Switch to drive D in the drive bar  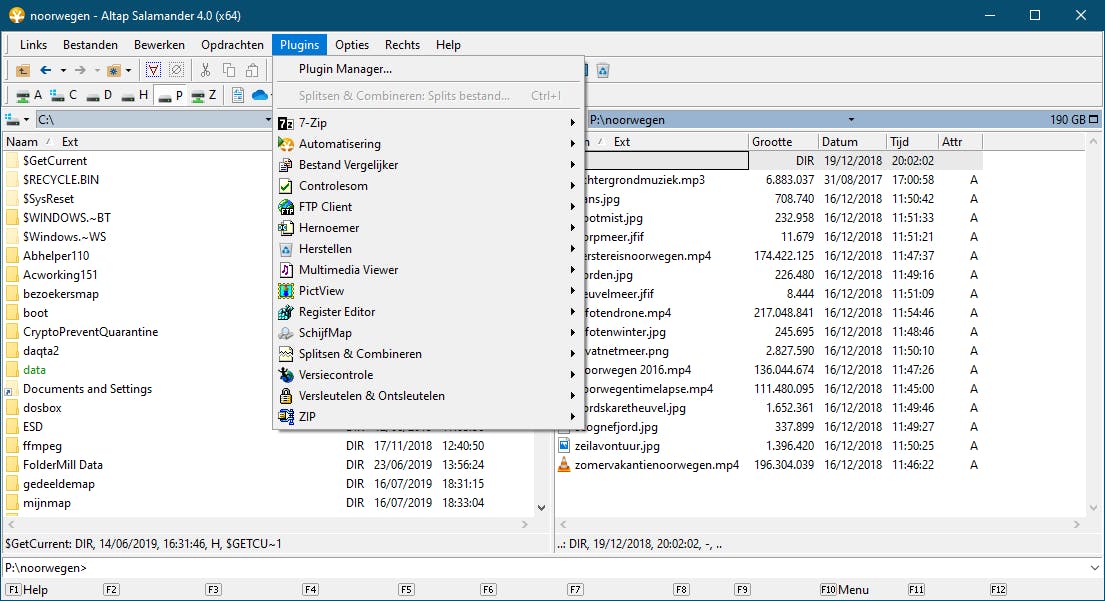click(100, 95)
